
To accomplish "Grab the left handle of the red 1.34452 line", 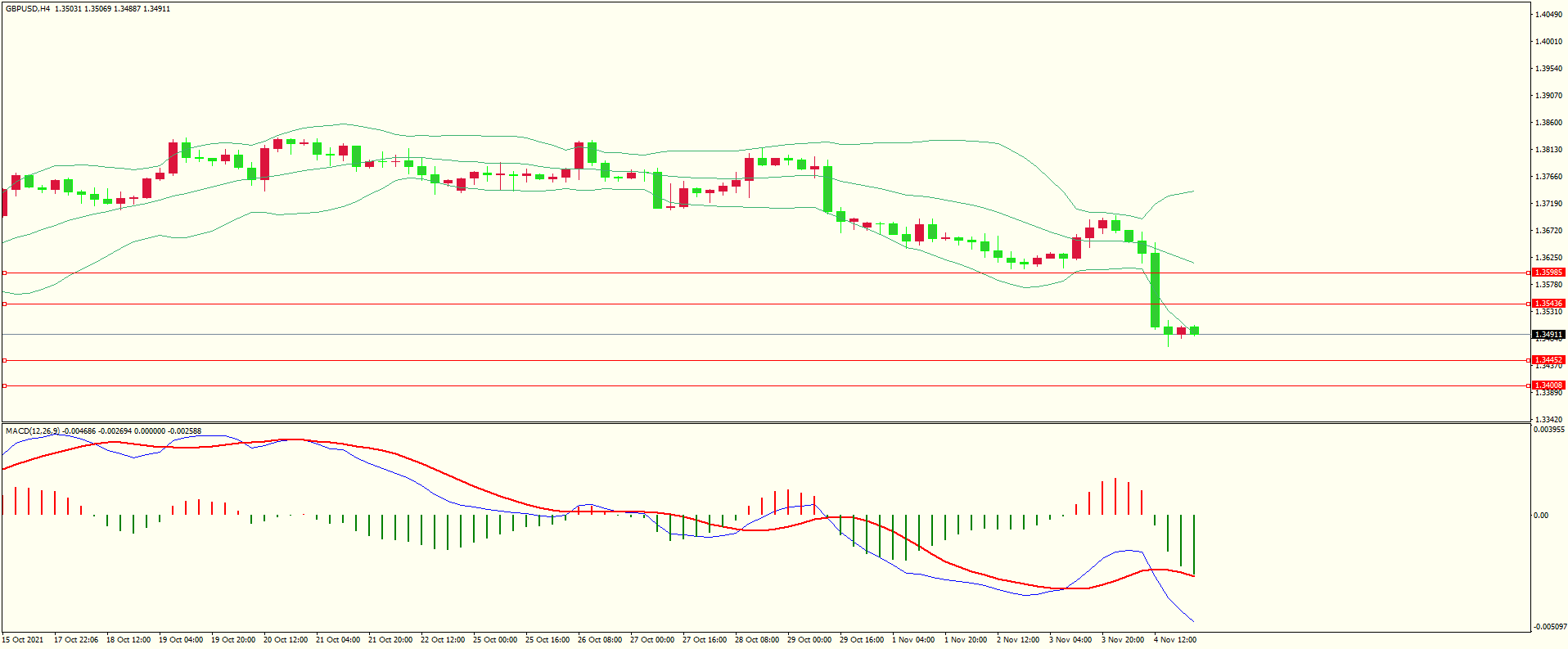I will [4, 360].
